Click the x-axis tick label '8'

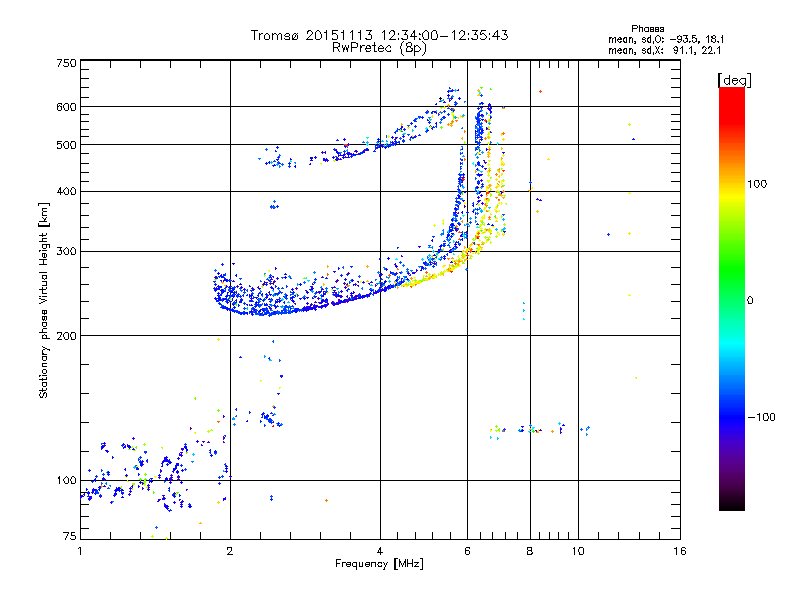point(530,551)
